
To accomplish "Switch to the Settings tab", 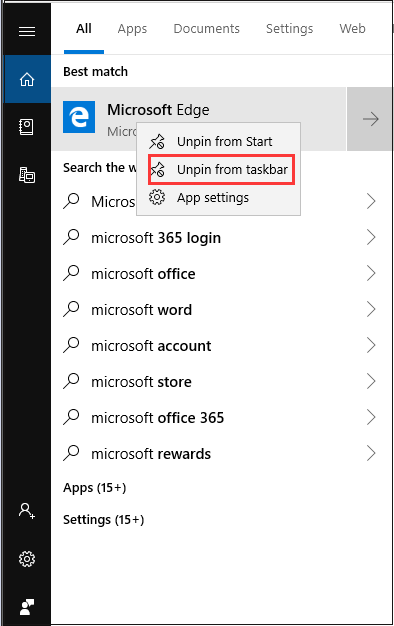I will point(289,29).
